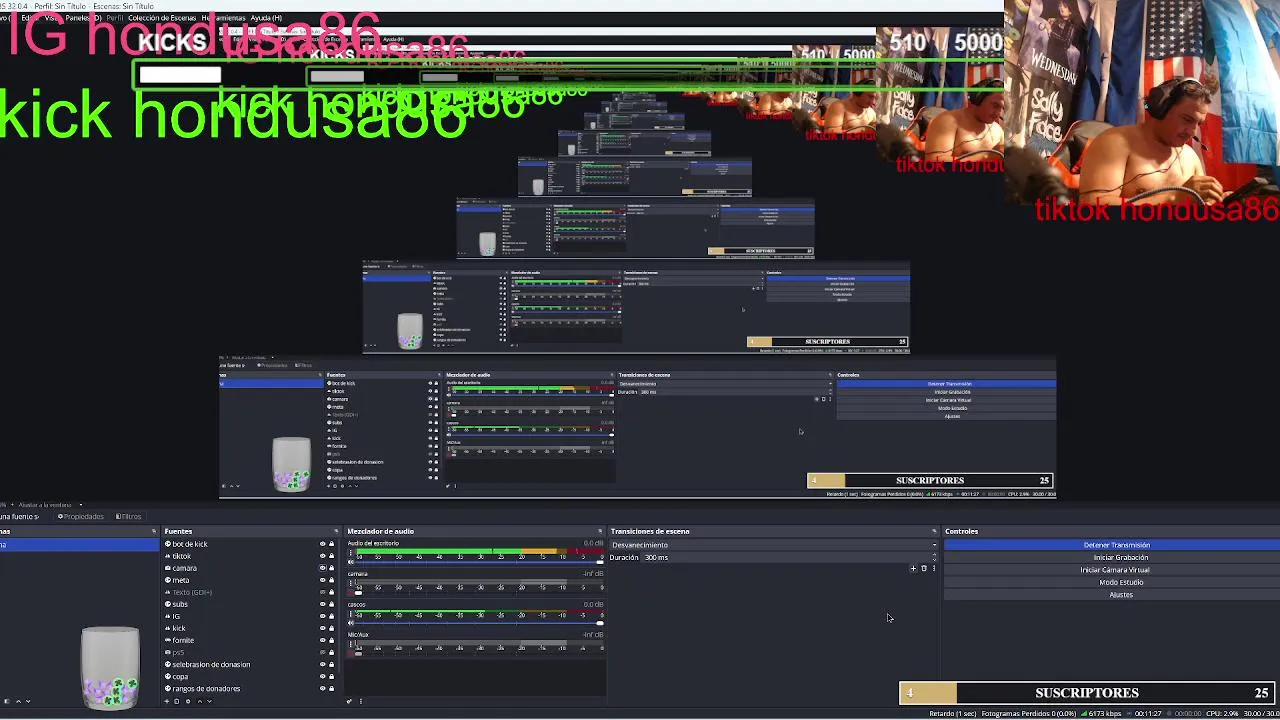Click the 6173 kbps bitrate status
This screenshot has width=1280, height=720.
[1103, 713]
